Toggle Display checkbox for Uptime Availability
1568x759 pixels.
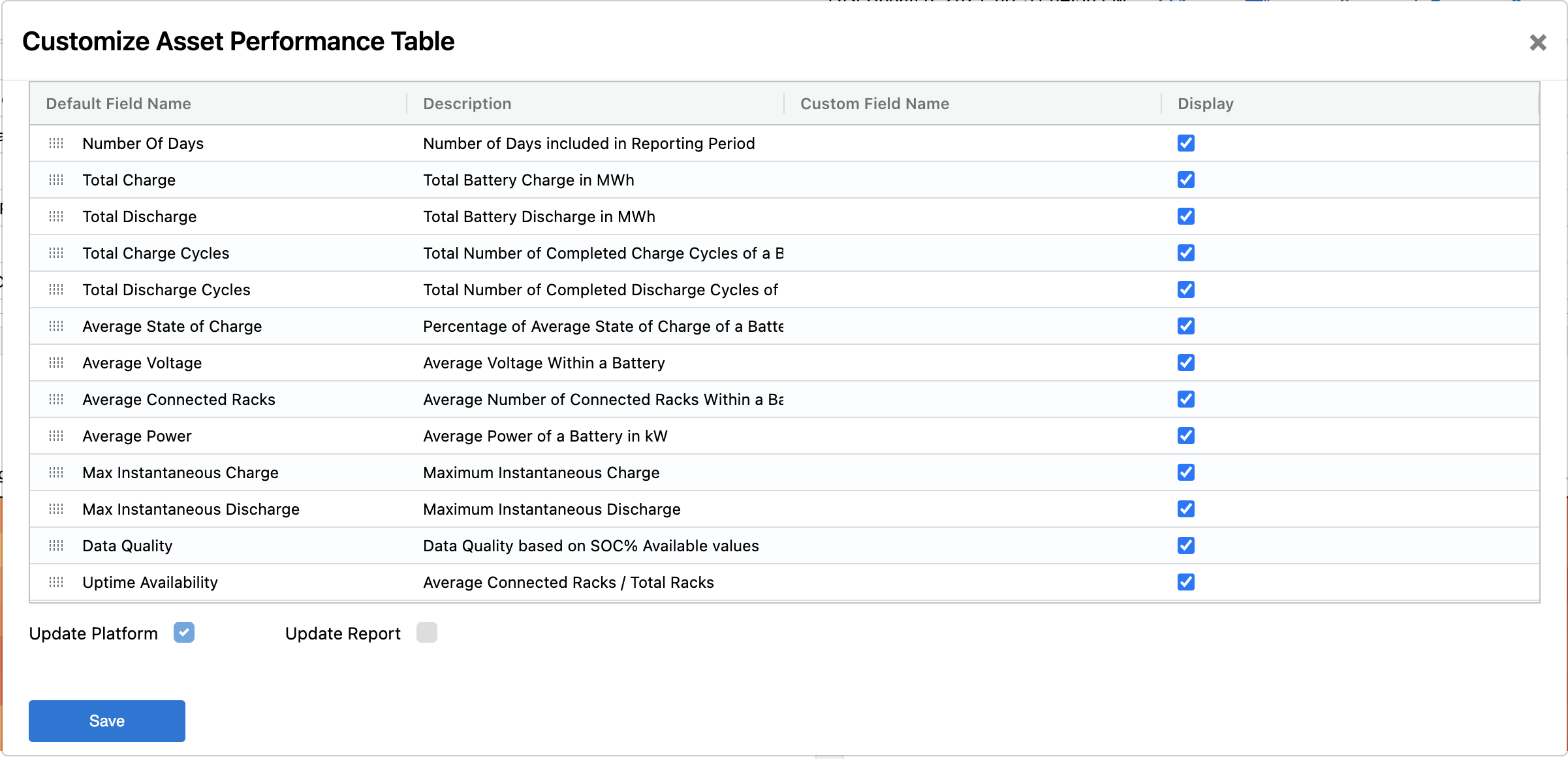click(1185, 582)
